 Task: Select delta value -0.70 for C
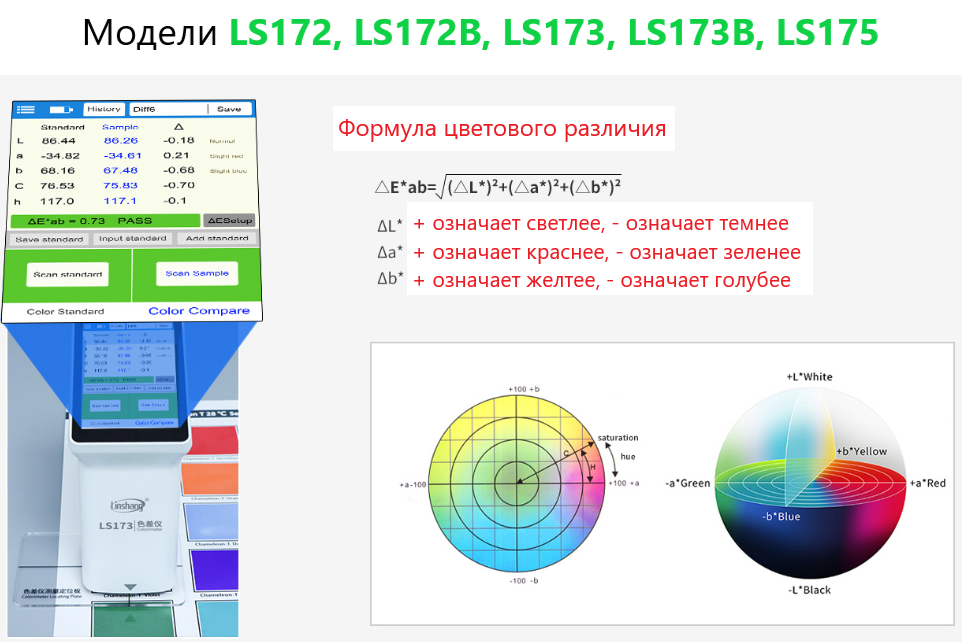point(179,185)
